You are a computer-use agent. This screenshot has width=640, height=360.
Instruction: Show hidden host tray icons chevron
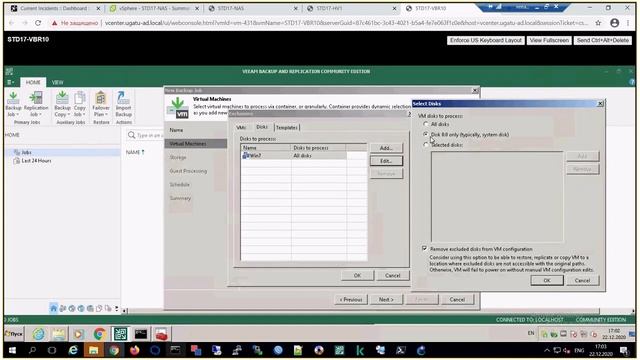click(547, 351)
